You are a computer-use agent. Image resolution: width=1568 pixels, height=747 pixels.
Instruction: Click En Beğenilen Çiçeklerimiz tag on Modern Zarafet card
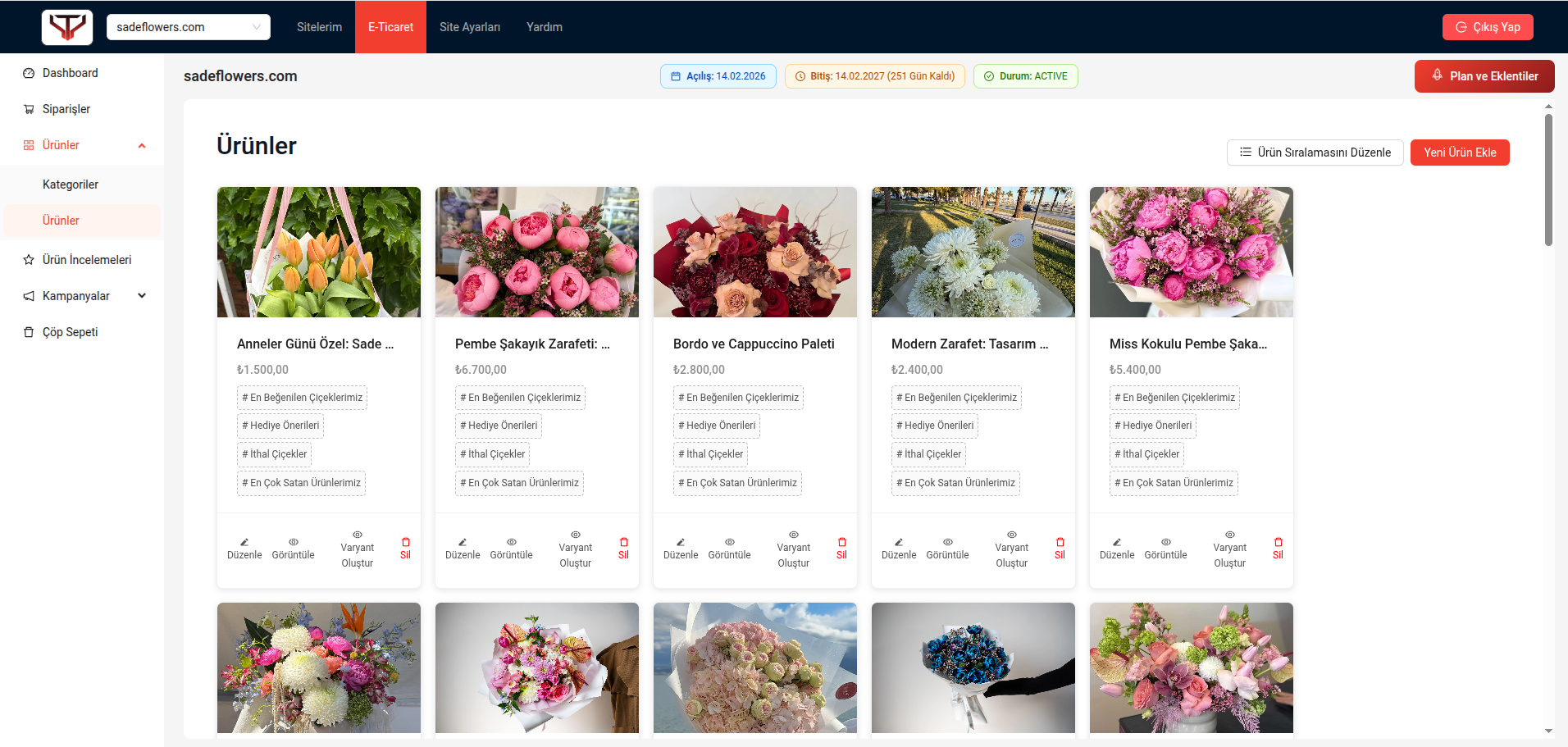[x=956, y=398]
